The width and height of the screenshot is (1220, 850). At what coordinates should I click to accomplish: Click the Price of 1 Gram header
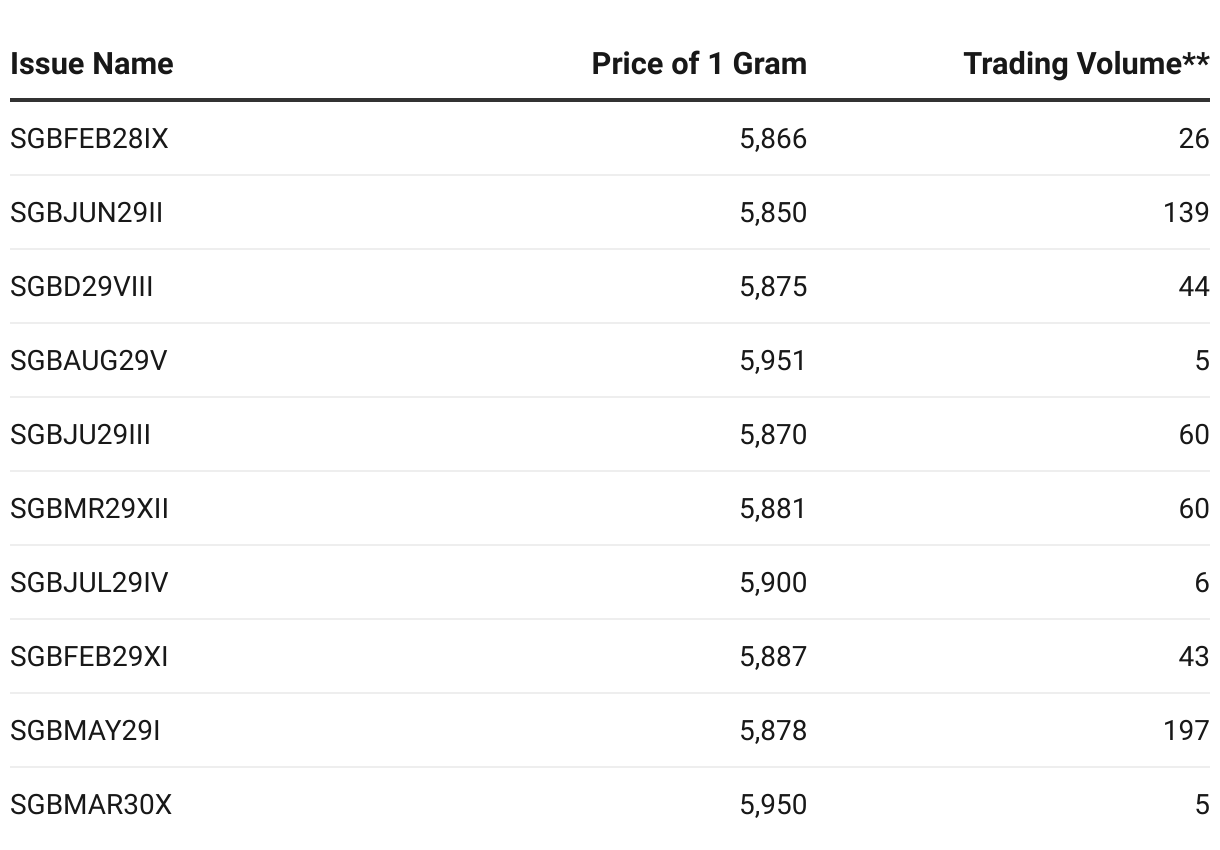coord(699,64)
